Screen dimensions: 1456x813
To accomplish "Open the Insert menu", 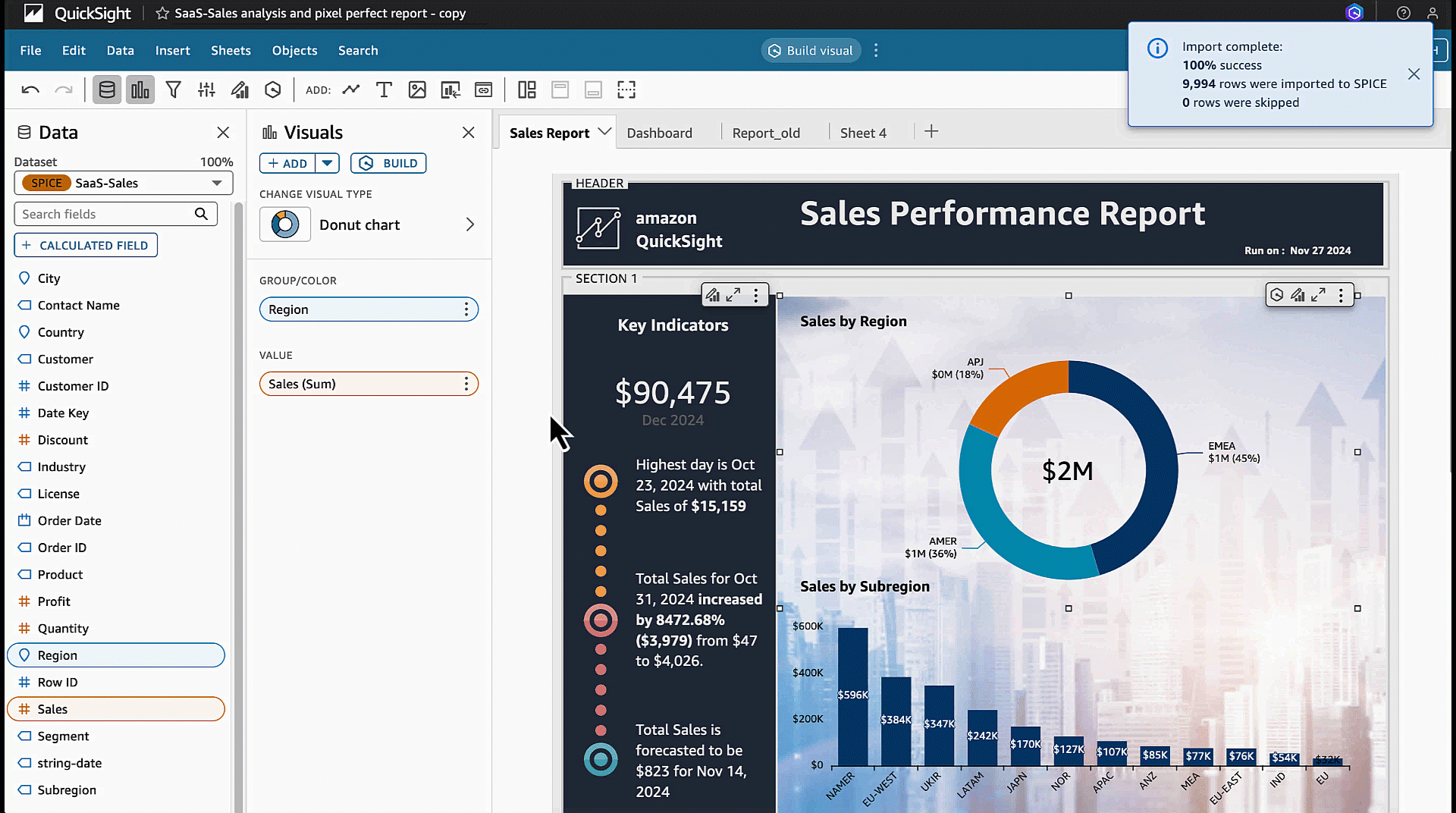I will pos(172,51).
